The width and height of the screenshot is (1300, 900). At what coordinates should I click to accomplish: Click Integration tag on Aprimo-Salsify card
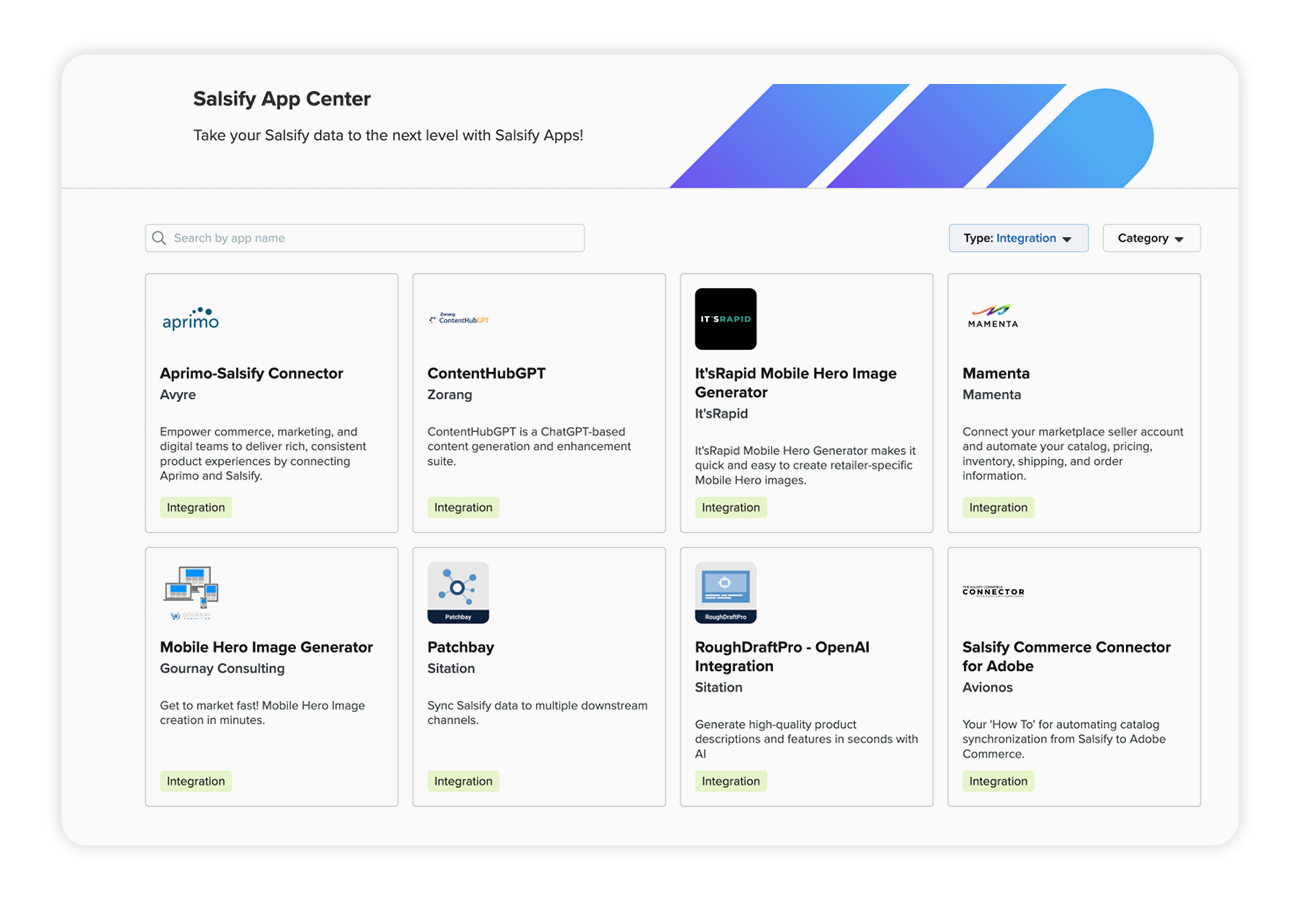pos(196,507)
